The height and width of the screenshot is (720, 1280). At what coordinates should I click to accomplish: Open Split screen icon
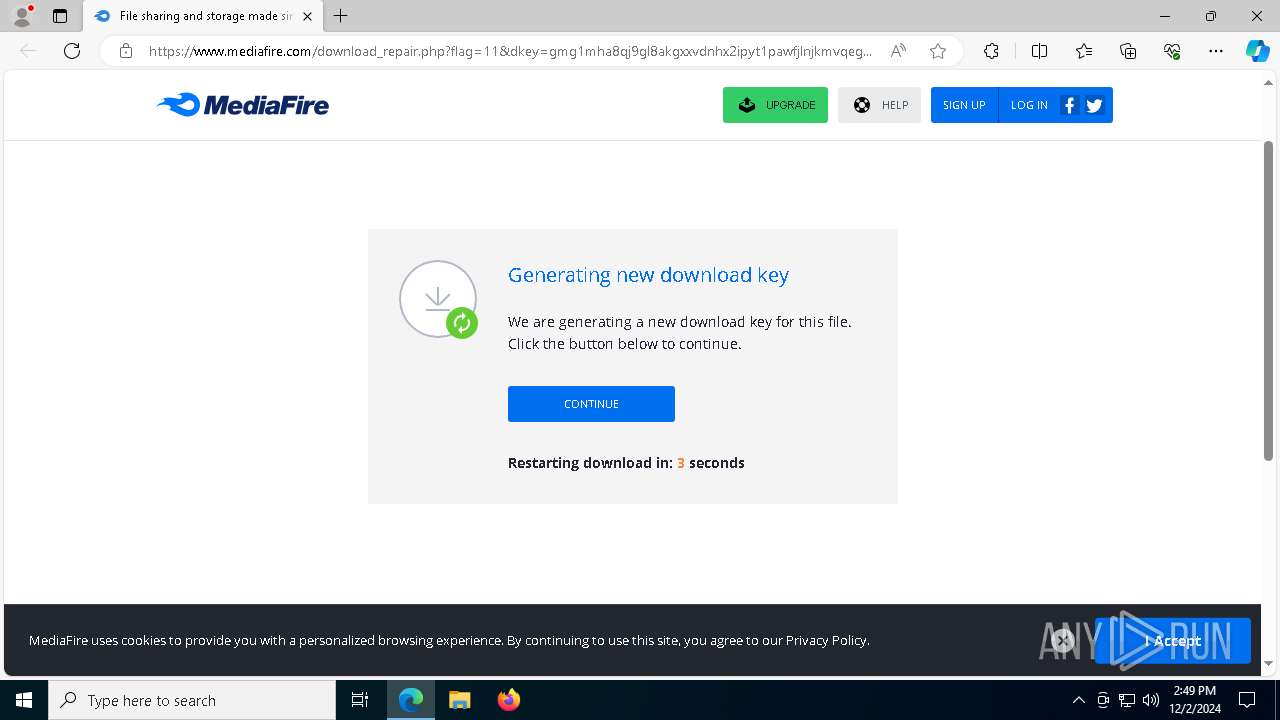pyautogui.click(x=1039, y=51)
